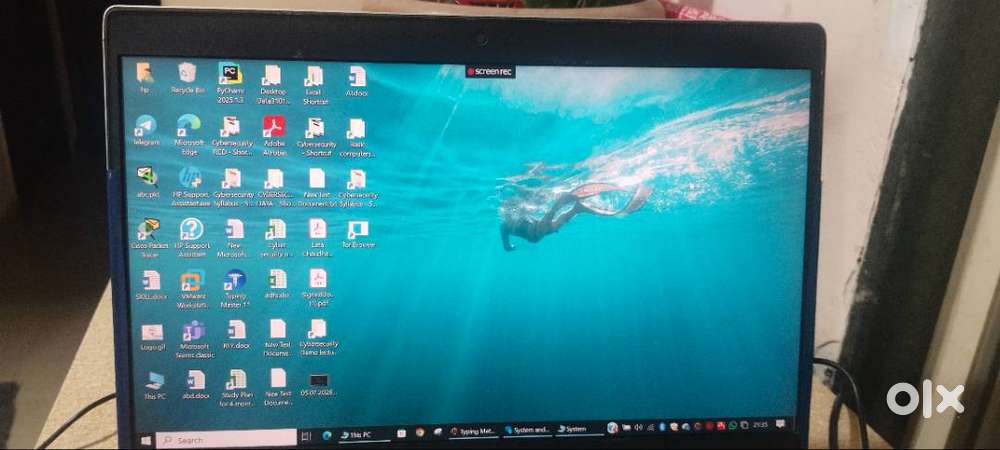Viewport: 1000px width, 450px height.
Task: Launch VMware Workstation shortcut
Action: click(193, 289)
